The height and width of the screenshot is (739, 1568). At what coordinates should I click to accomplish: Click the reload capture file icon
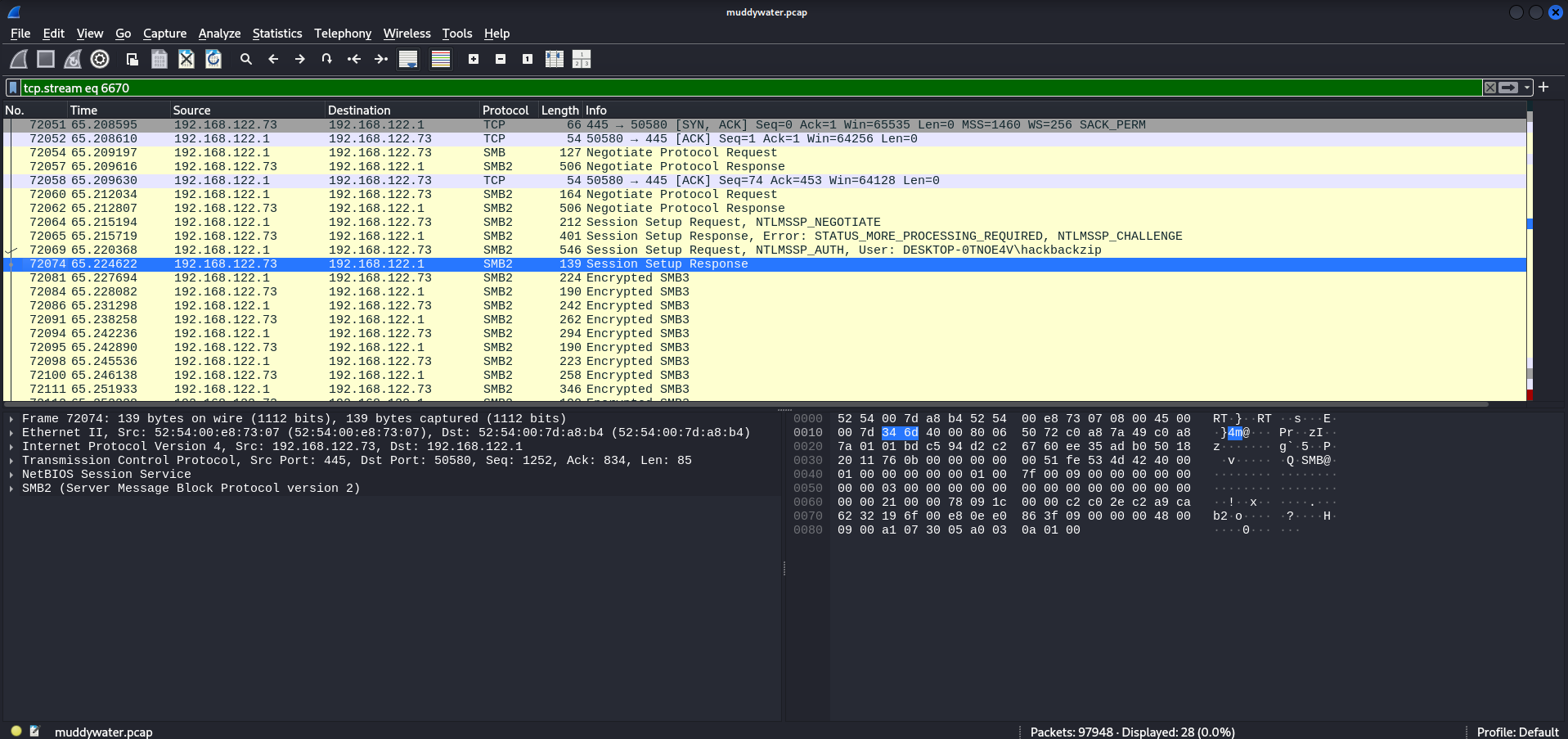213,59
